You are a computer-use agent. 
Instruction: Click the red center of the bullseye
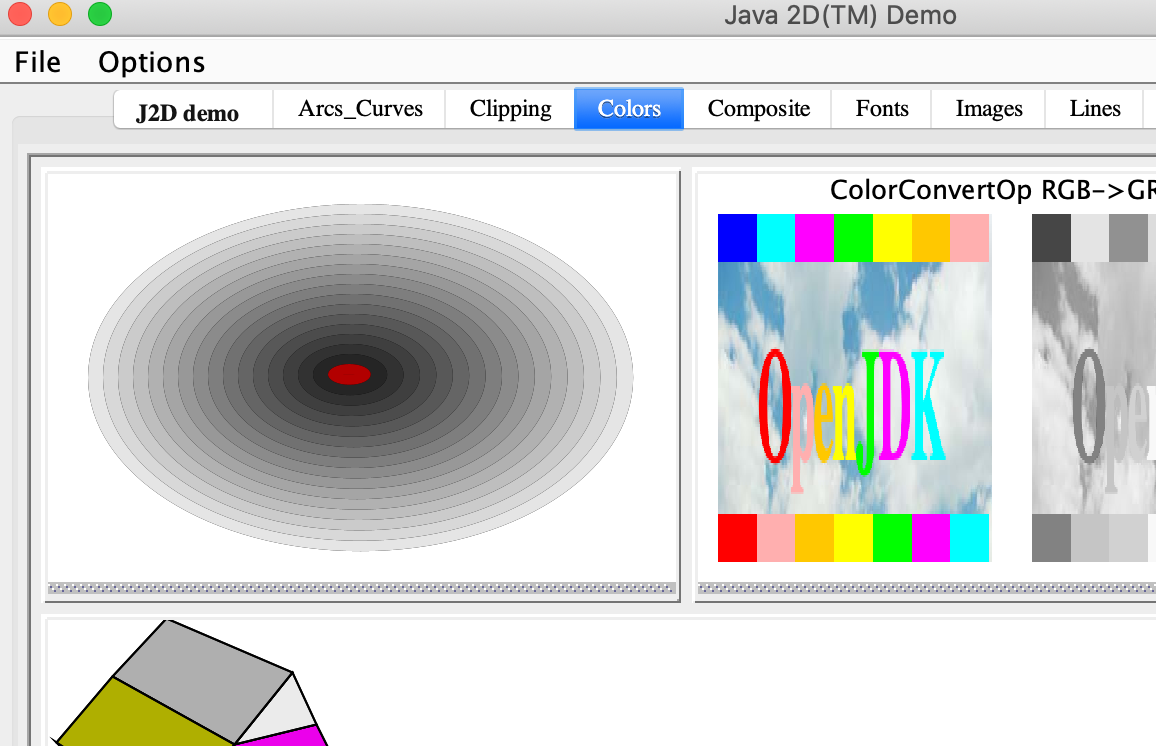click(350, 374)
